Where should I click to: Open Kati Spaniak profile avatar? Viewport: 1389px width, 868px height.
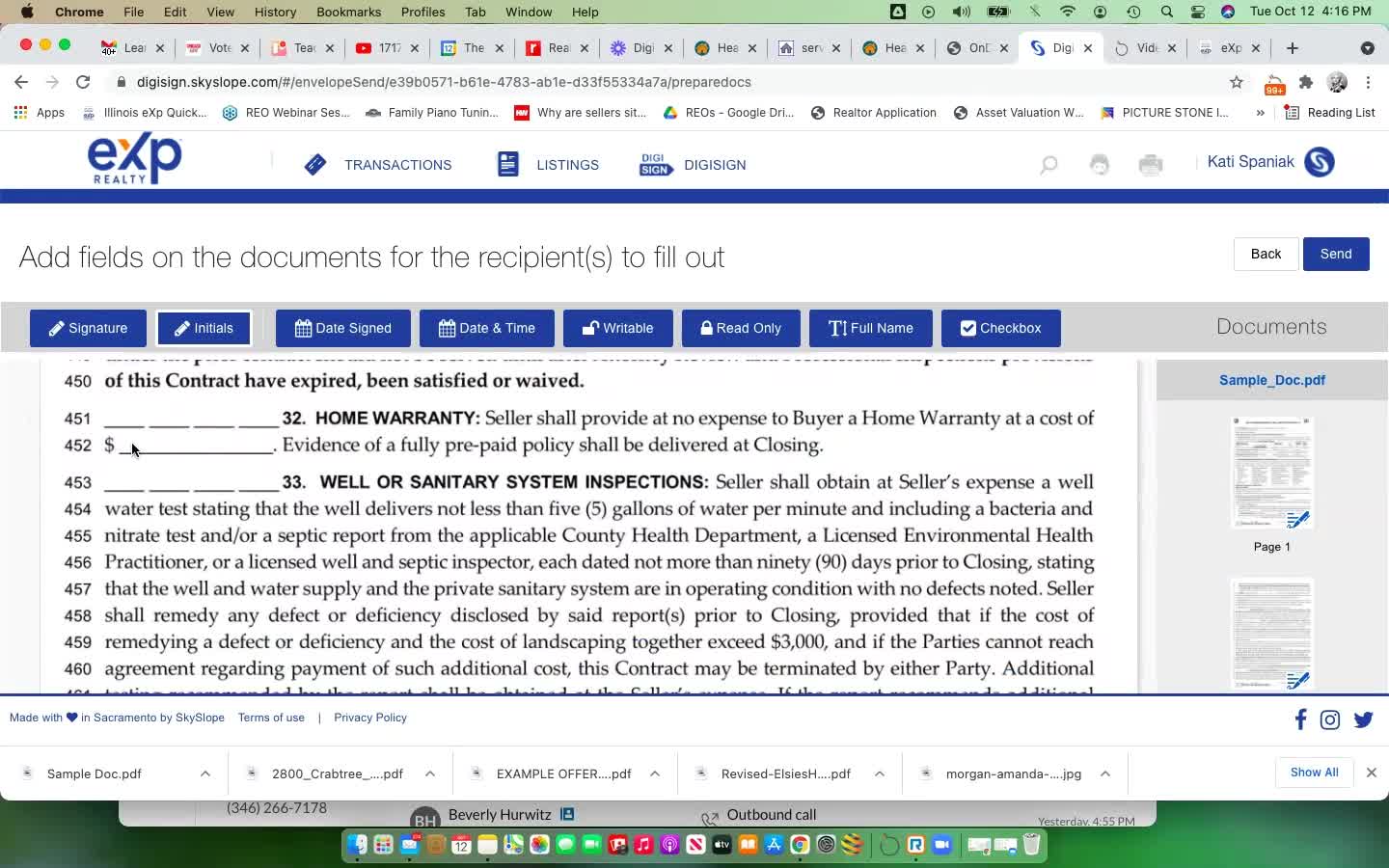[x=1320, y=162]
